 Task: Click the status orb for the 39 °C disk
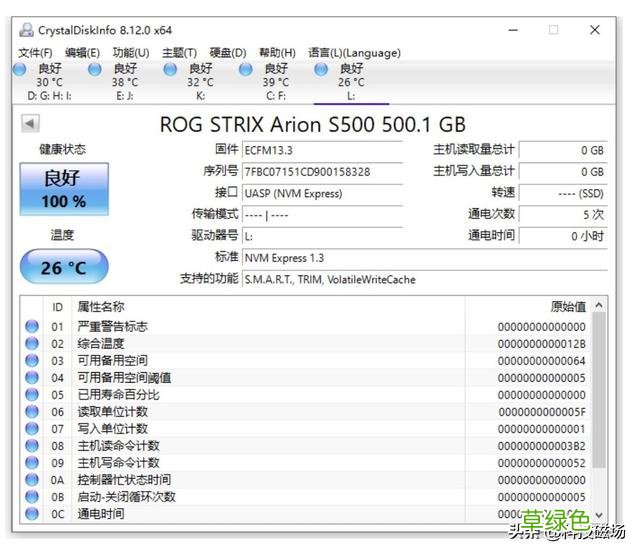click(x=245, y=69)
